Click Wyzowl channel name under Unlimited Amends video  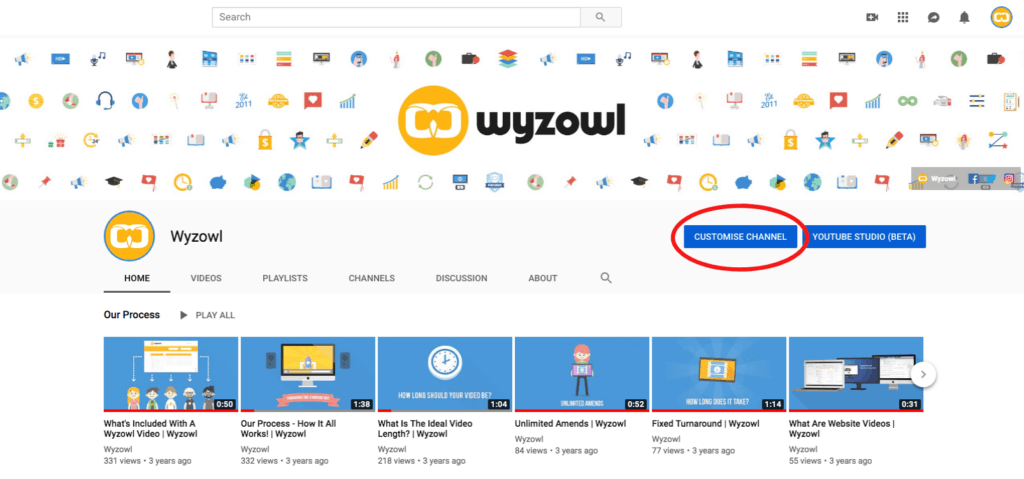click(530, 439)
